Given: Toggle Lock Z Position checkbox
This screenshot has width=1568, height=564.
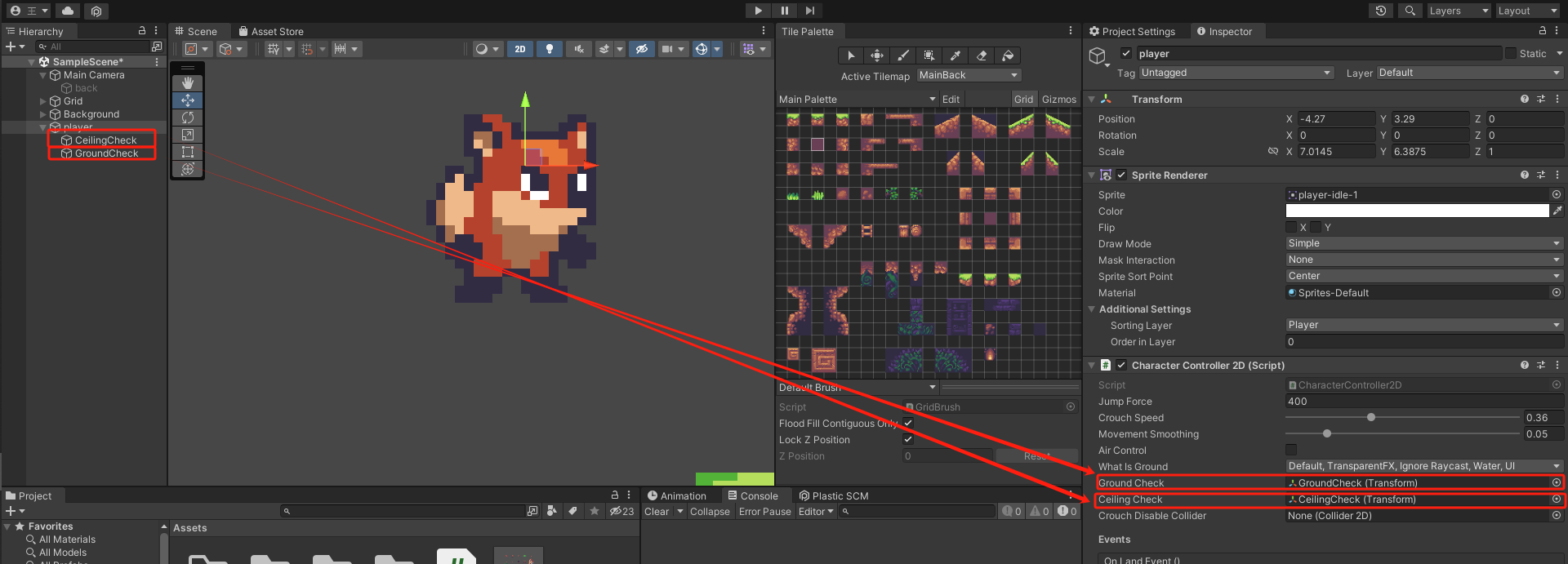Looking at the screenshot, I should tap(908, 439).
